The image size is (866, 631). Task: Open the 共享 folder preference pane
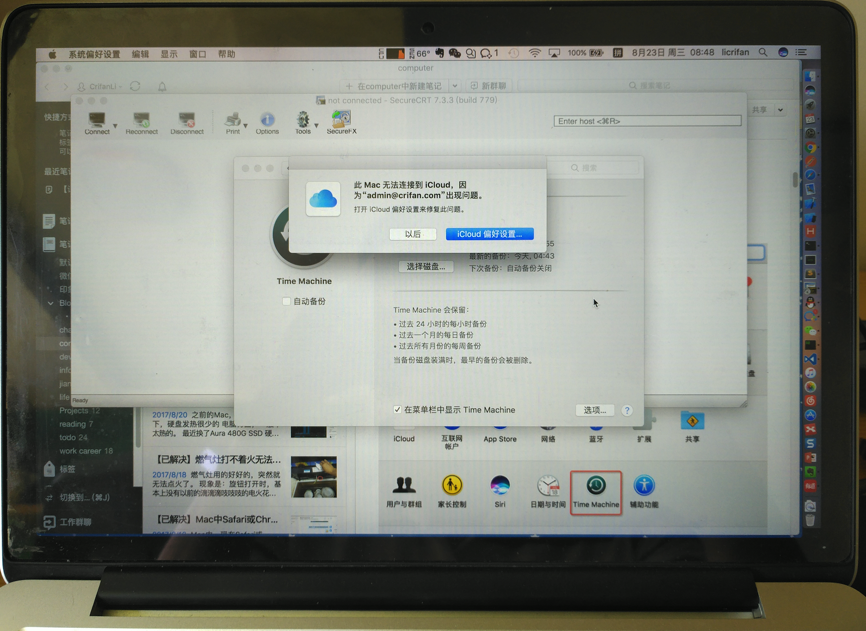pos(692,427)
